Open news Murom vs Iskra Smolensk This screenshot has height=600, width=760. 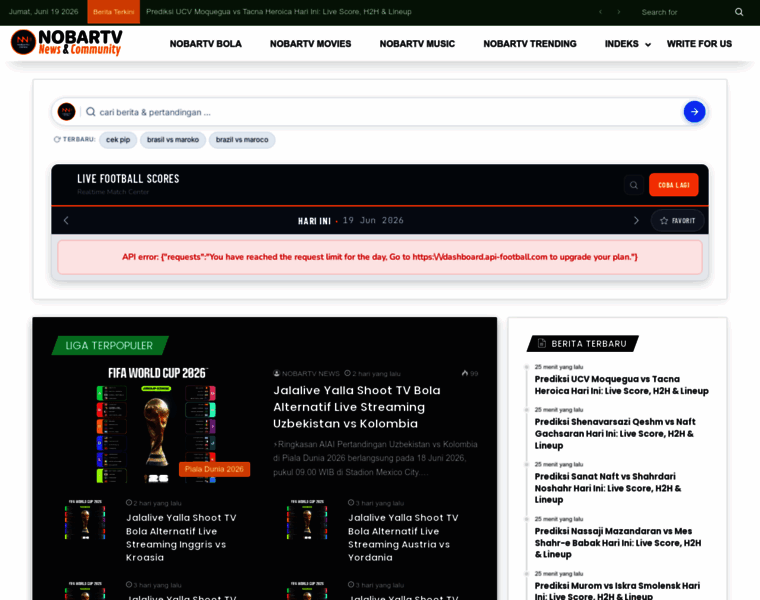tap(617, 591)
